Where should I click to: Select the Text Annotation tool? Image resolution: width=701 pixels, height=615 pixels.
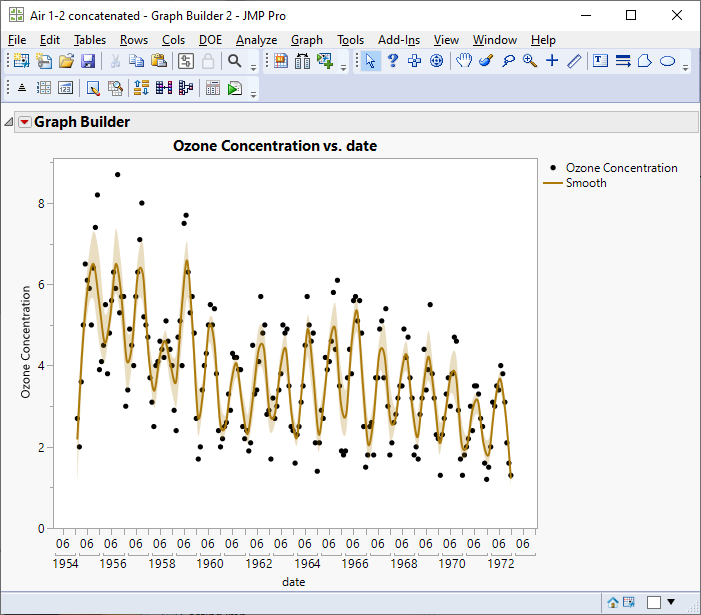click(600, 61)
